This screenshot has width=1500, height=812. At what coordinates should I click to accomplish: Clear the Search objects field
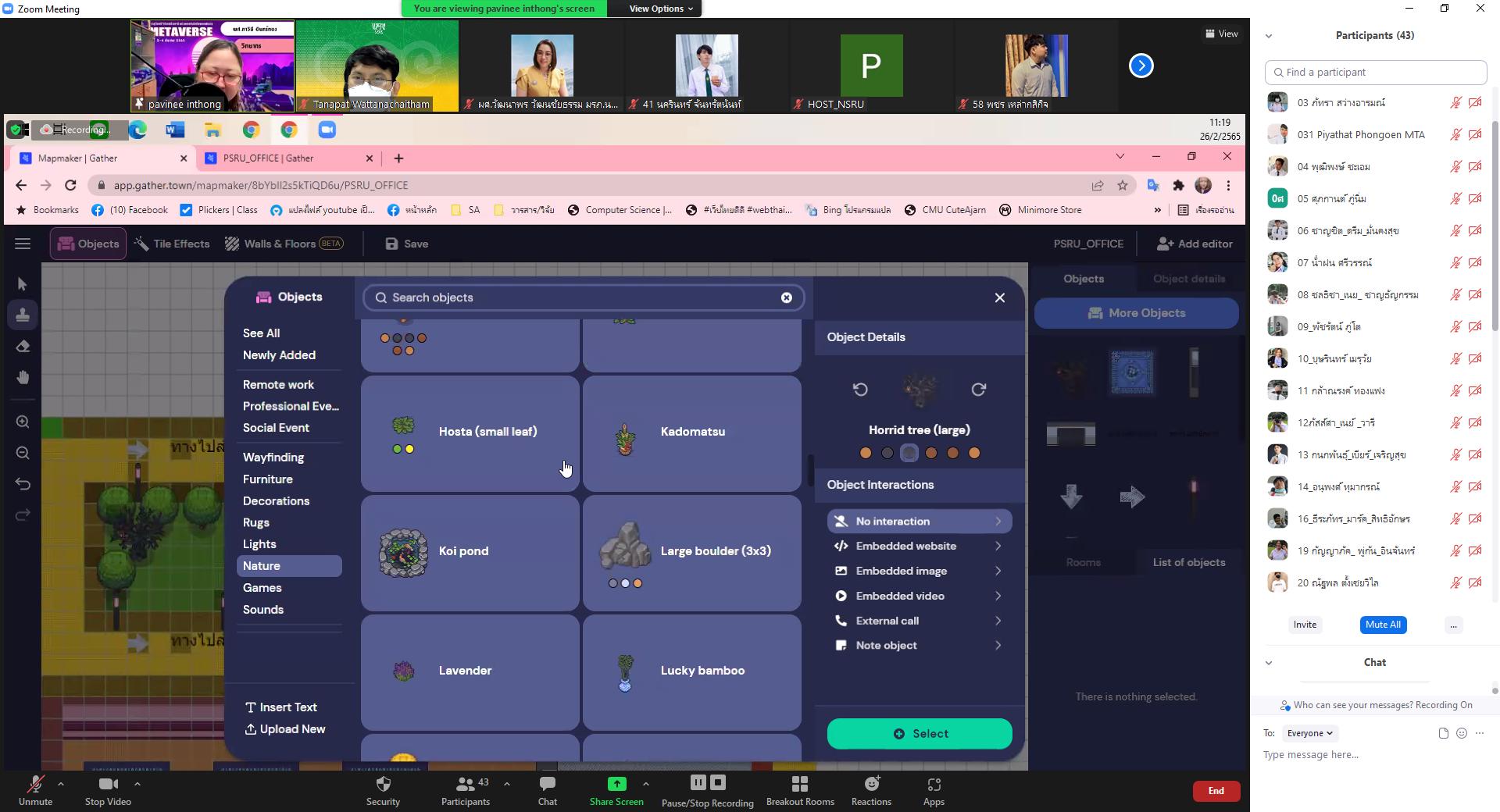click(787, 297)
